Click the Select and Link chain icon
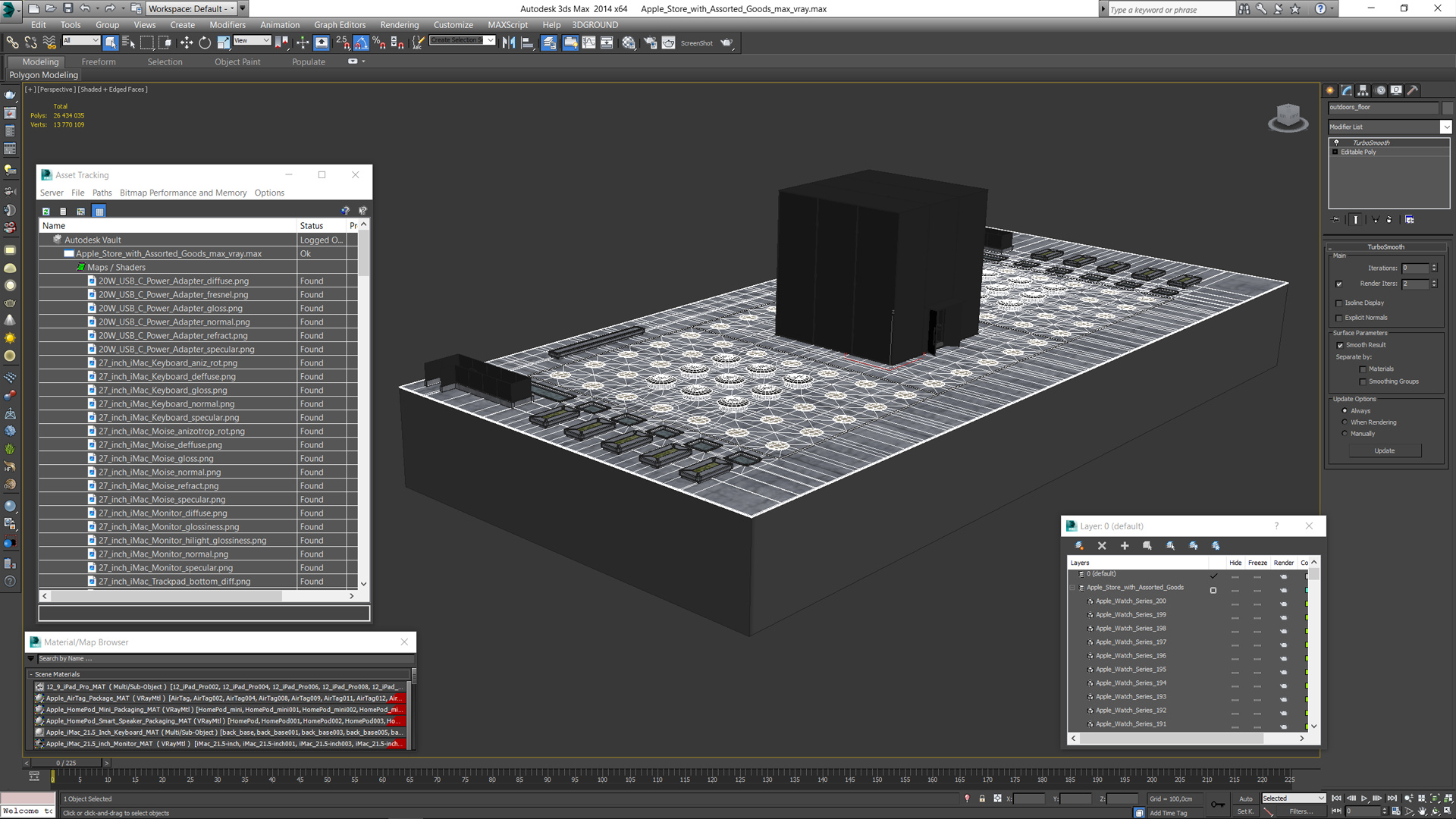This screenshot has height=819, width=1456. click(12, 42)
